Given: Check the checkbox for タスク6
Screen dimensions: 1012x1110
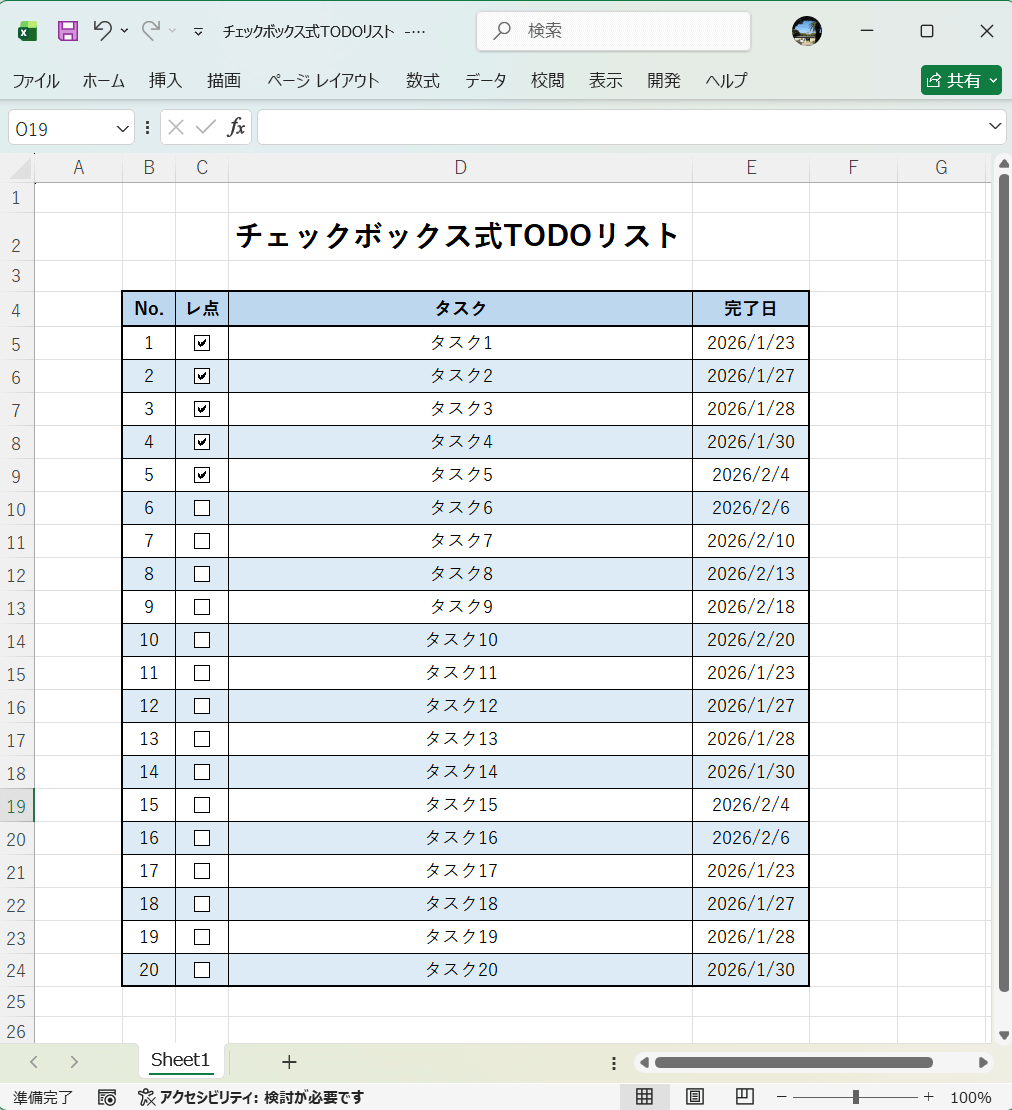Looking at the screenshot, I should coord(201,507).
